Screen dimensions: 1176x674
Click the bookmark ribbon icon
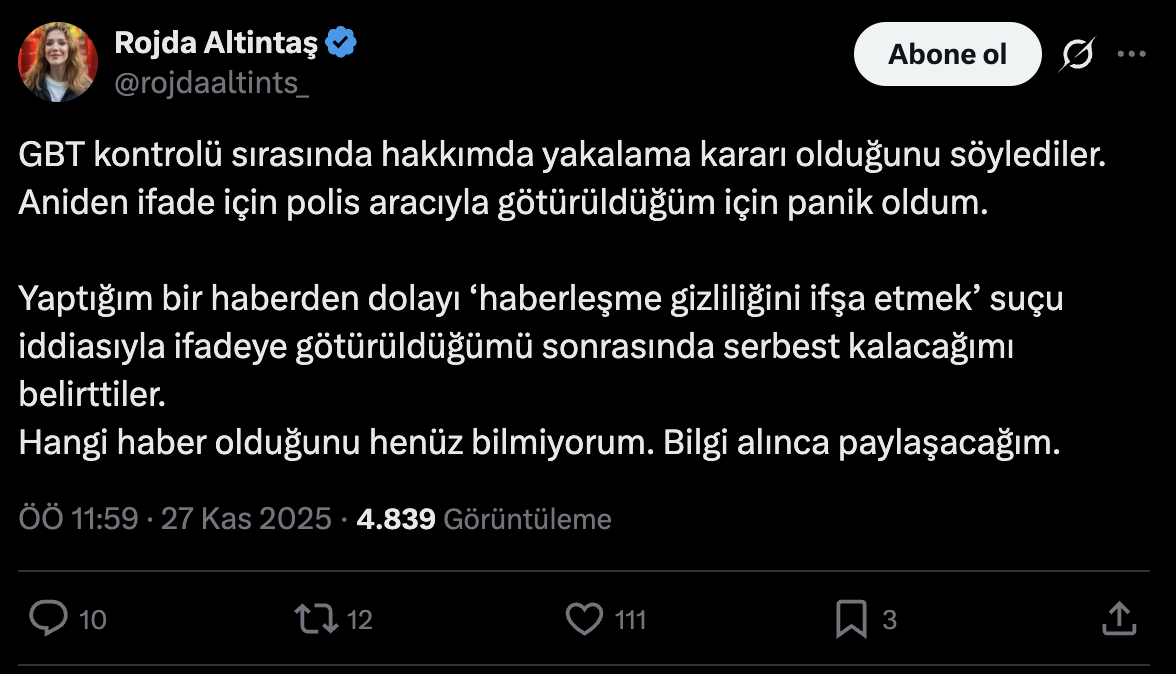851,619
